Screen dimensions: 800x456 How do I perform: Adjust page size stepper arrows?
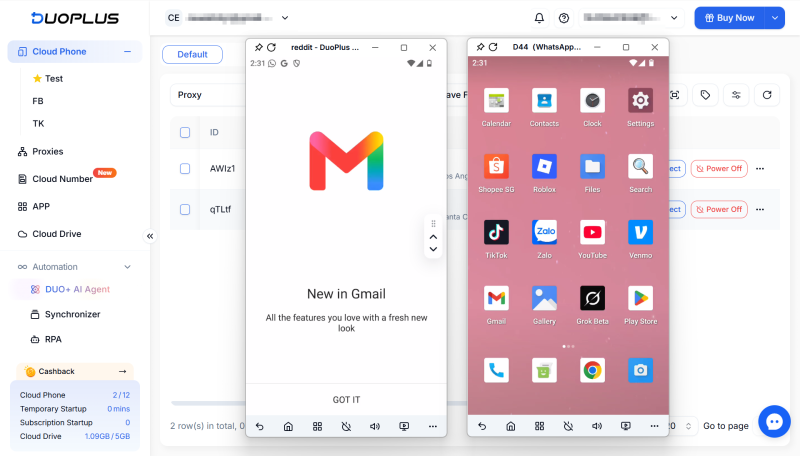pos(688,426)
